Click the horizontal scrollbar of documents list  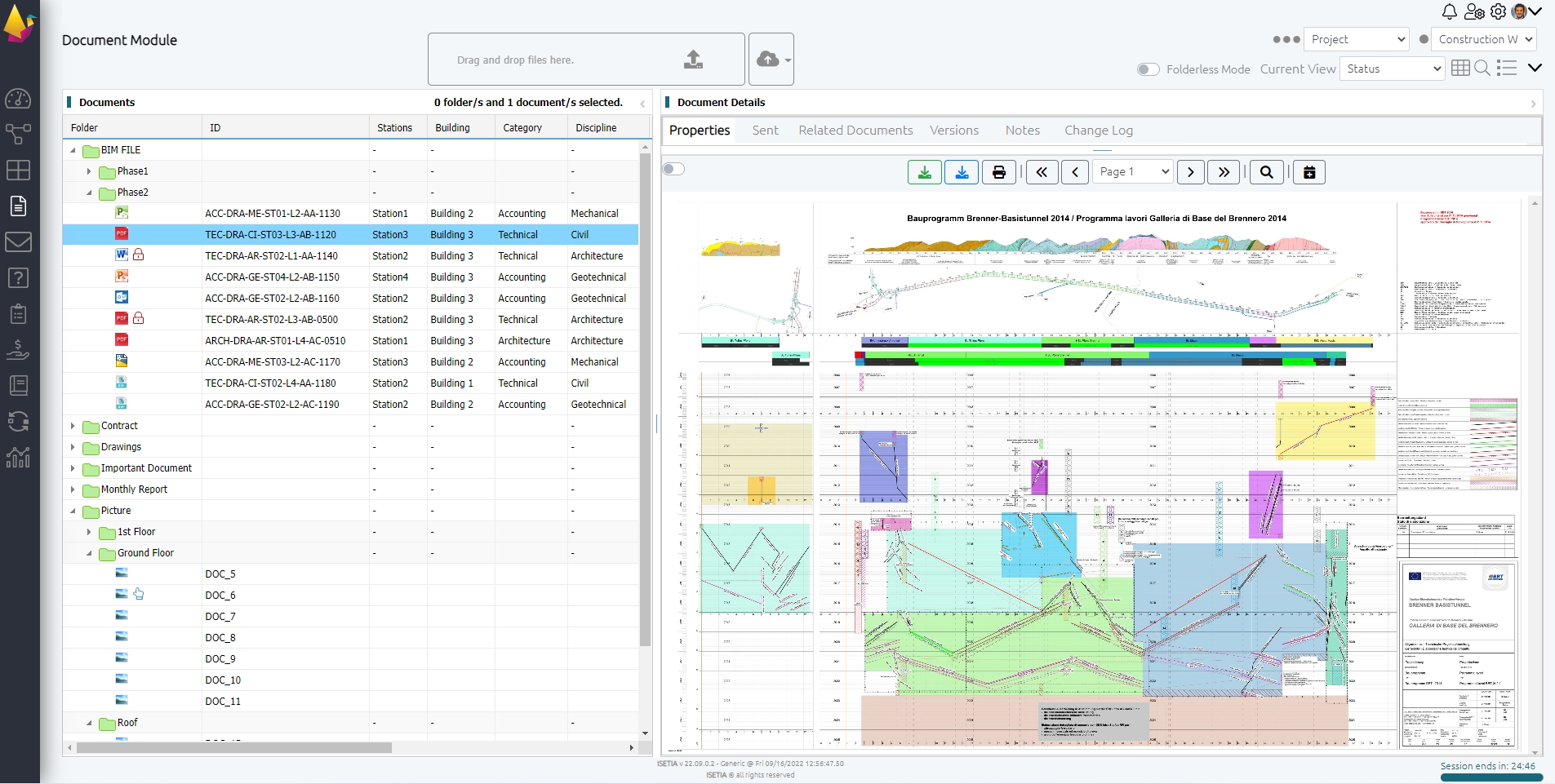pyautogui.click(x=234, y=747)
